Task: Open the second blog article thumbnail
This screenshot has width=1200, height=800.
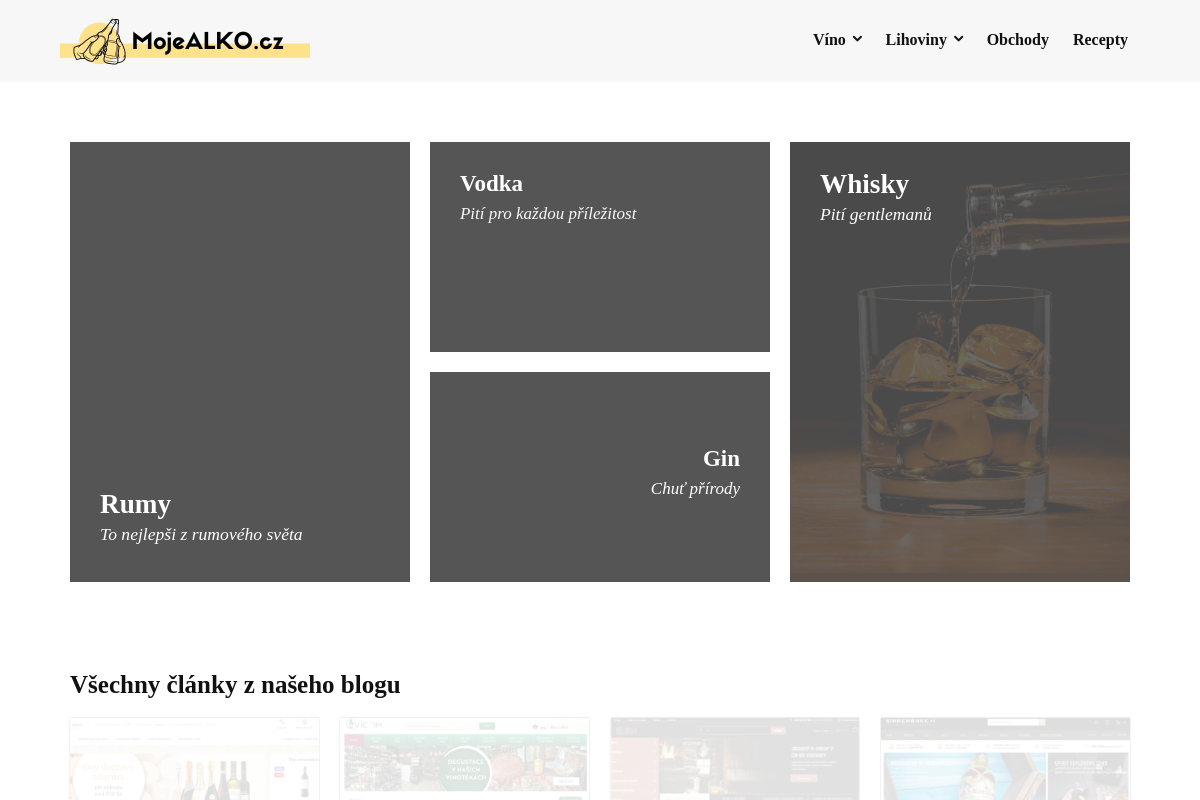Action: pos(464,759)
